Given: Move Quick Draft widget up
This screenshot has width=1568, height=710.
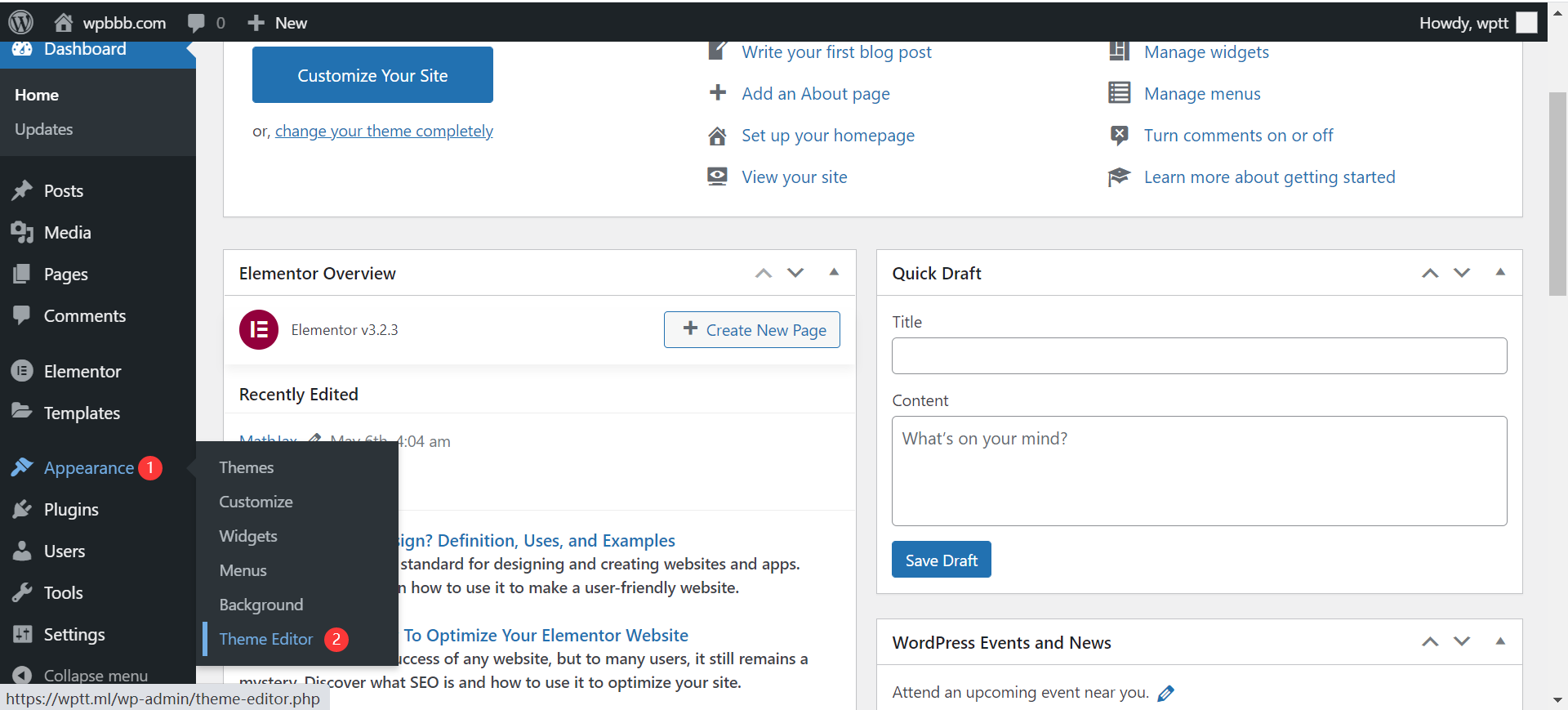Looking at the screenshot, I should 1430,273.
